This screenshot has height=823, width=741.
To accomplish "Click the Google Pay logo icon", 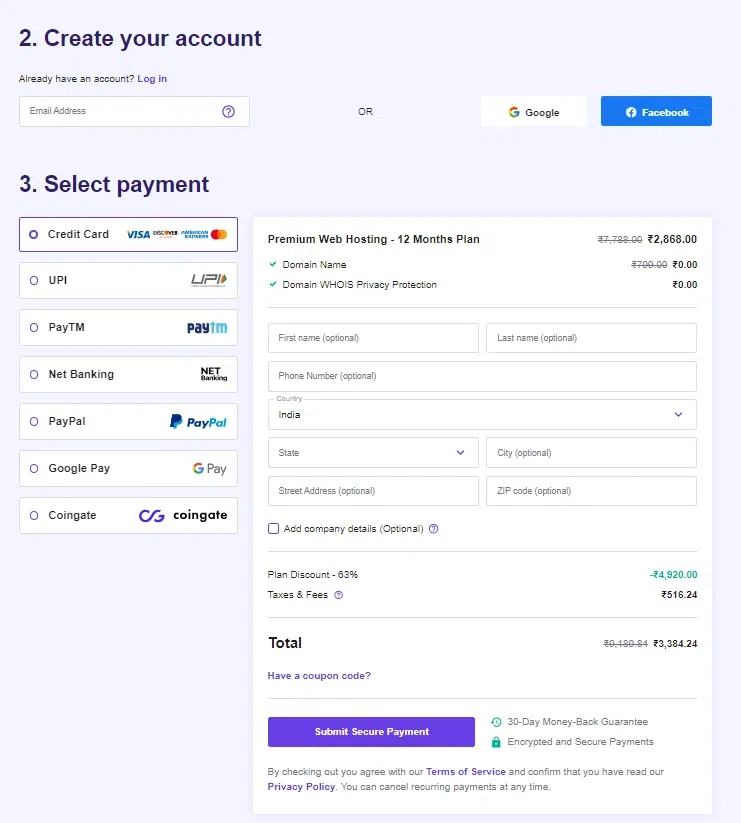I will click(210, 468).
